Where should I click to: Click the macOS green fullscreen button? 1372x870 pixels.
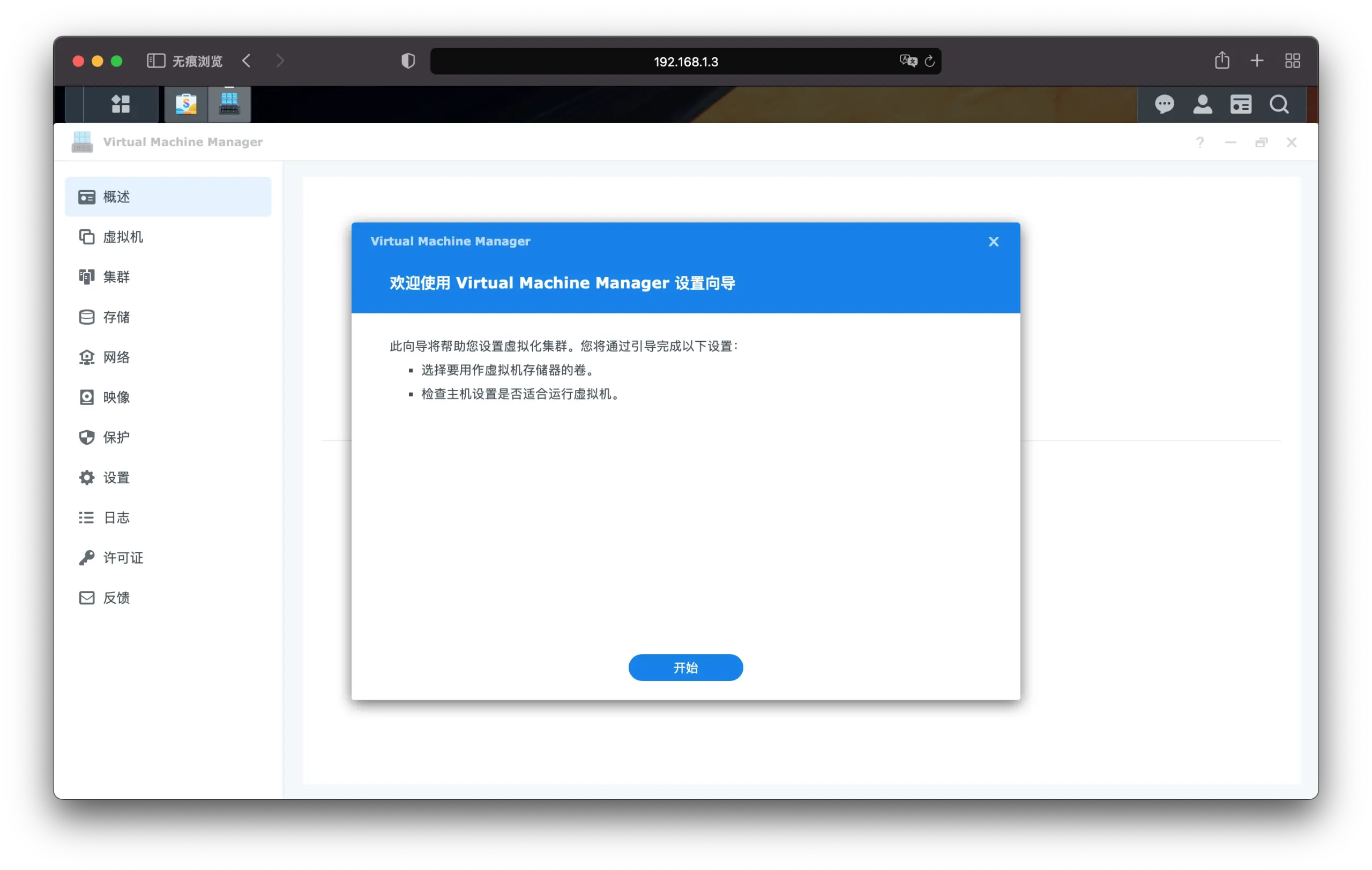(117, 61)
